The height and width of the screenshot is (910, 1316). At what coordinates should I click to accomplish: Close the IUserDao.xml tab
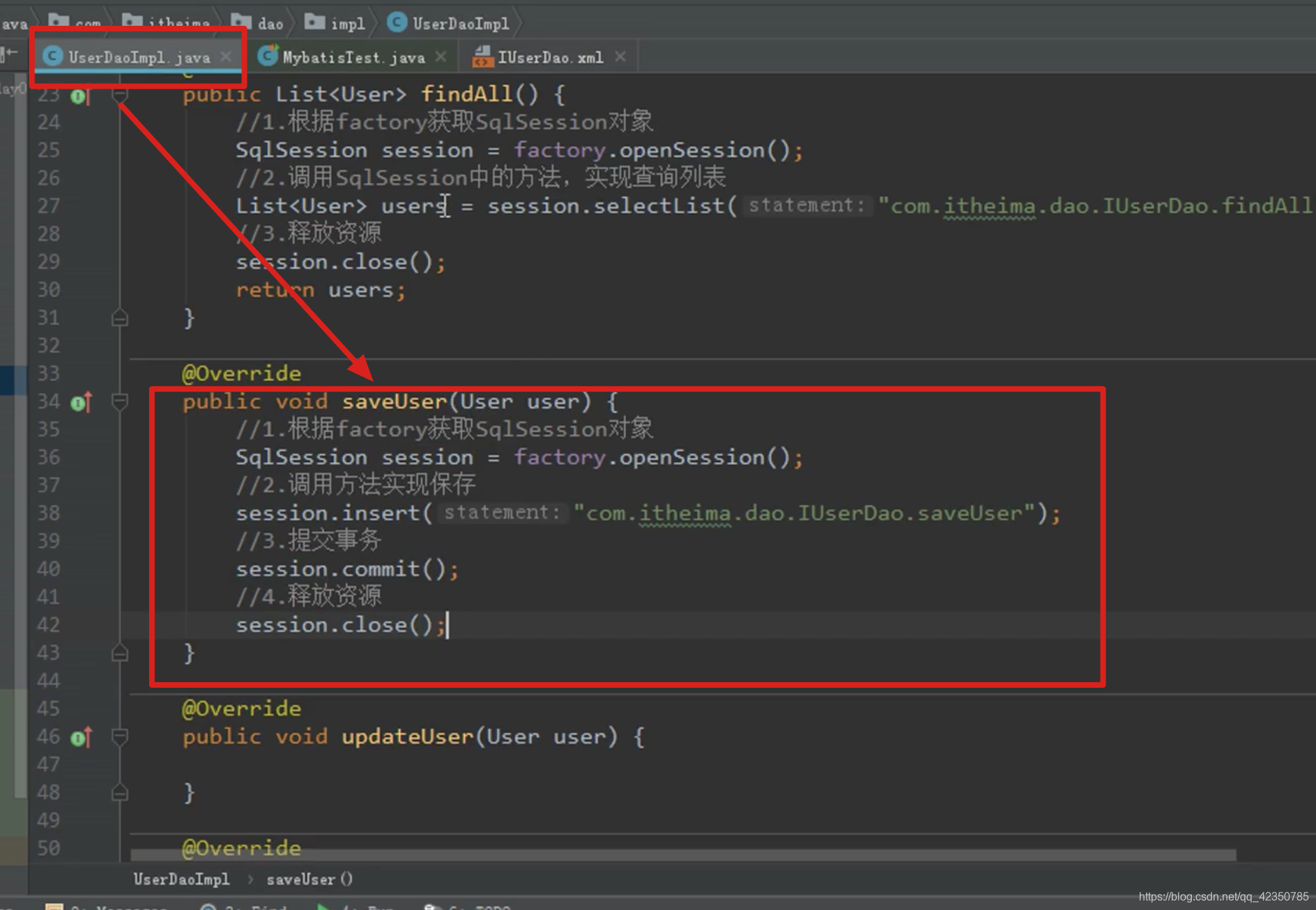point(620,56)
